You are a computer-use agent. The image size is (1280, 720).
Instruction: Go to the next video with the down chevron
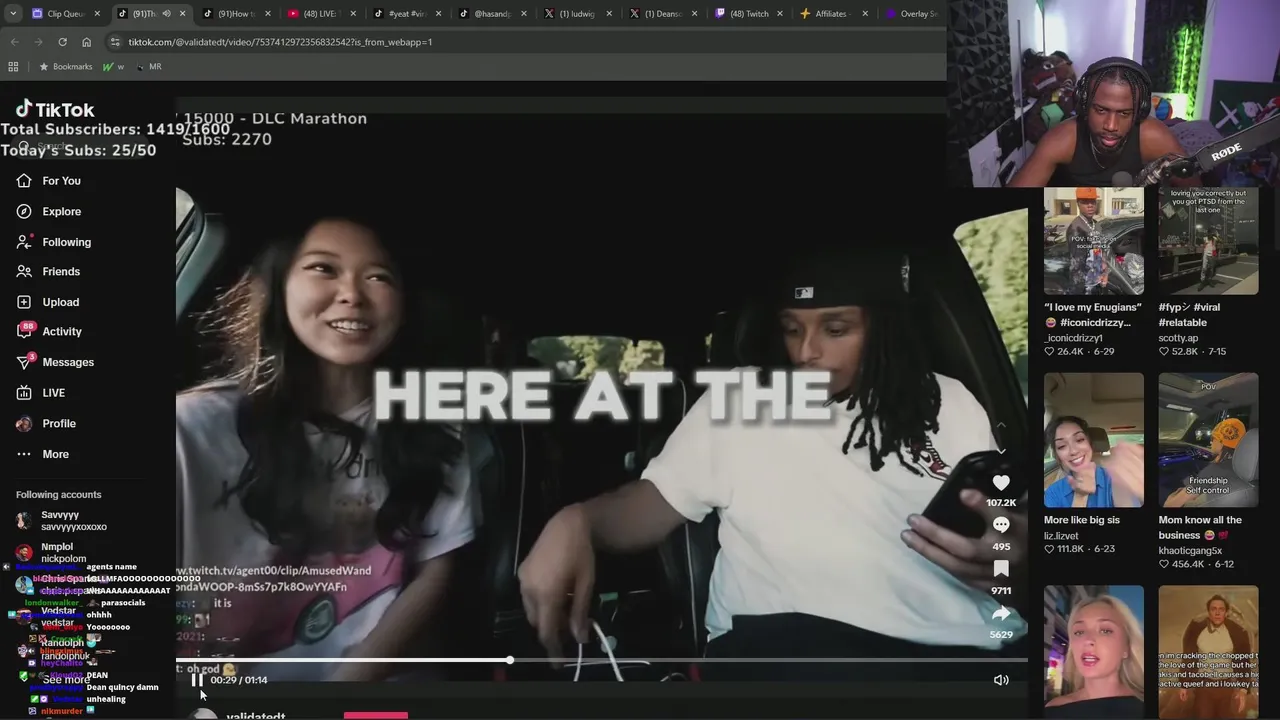coord(1001,451)
